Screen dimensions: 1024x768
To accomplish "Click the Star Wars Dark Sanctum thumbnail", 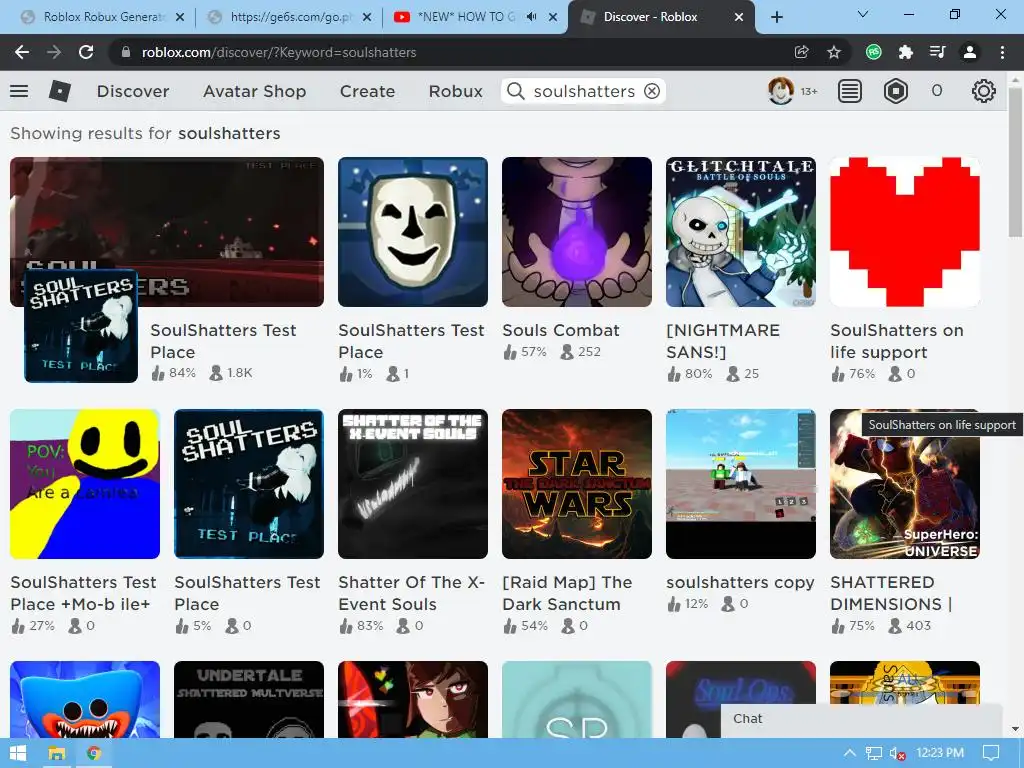I will click(x=577, y=484).
